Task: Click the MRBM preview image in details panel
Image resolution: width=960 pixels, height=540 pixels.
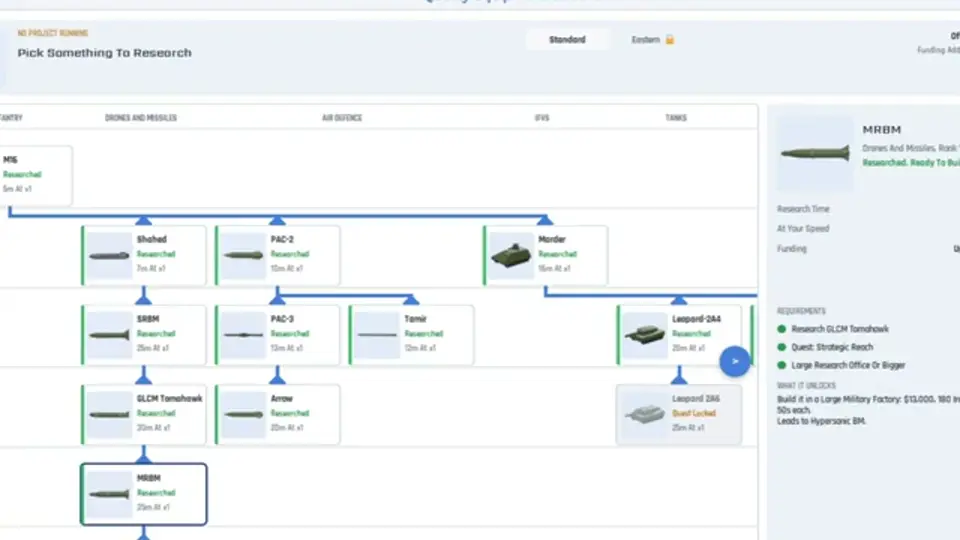Action: pos(814,153)
